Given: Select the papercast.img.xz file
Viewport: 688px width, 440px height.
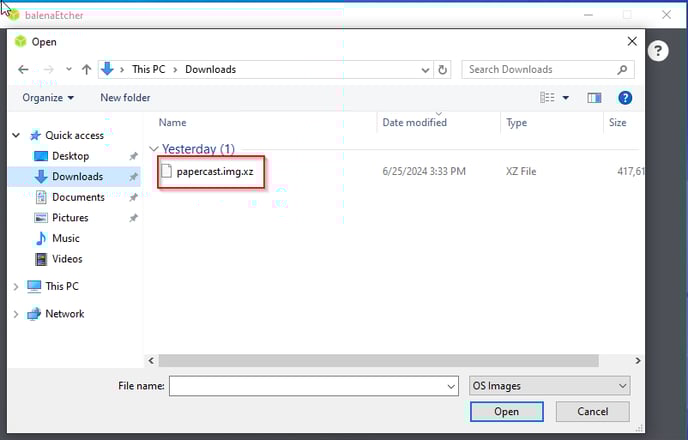Looking at the screenshot, I should tap(215, 172).
